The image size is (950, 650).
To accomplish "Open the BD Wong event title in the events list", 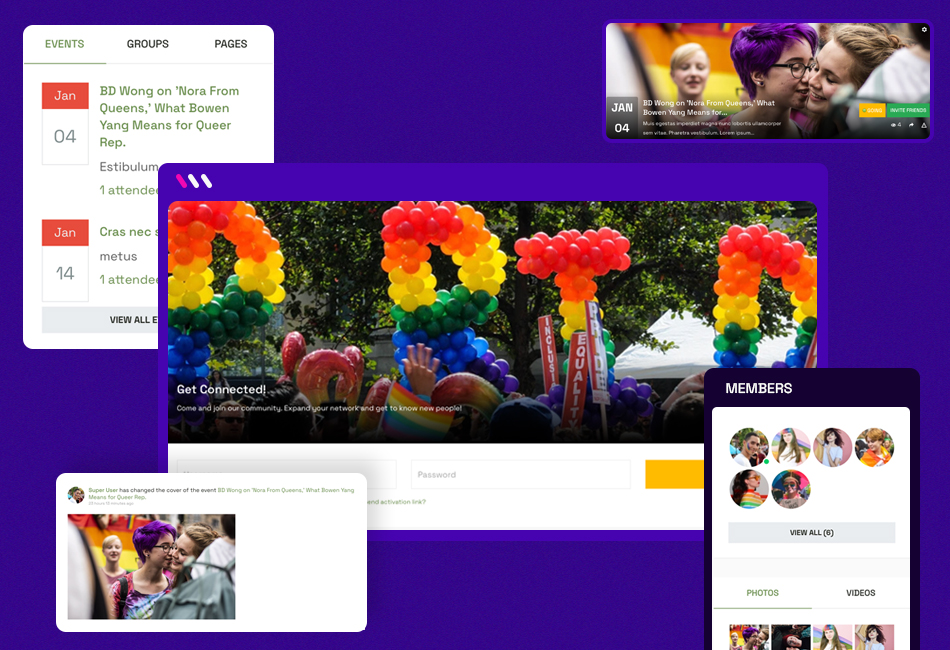I will pos(170,116).
